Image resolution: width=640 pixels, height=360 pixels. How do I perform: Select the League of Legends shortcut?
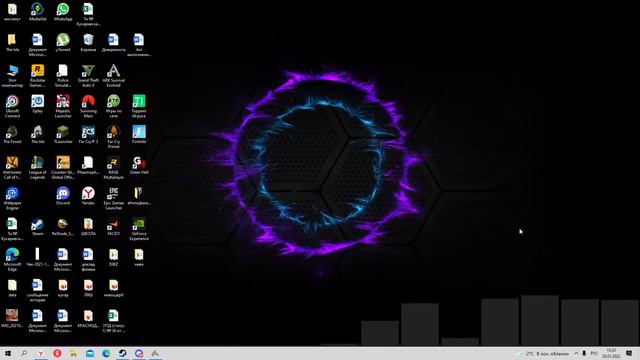pyautogui.click(x=38, y=167)
